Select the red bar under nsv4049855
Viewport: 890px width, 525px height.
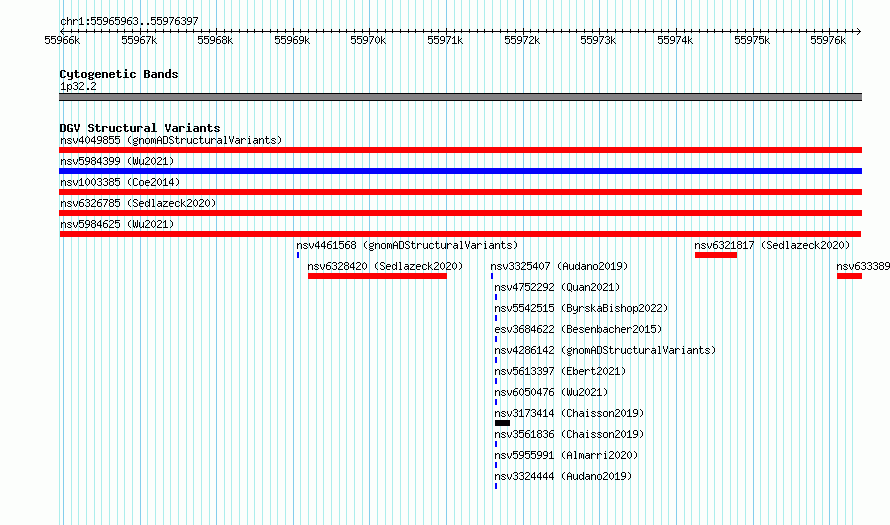pos(460,150)
